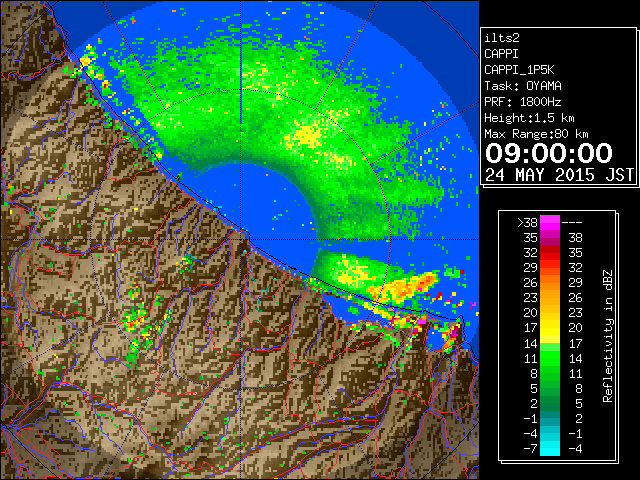640x480 pixels.
Task: Click the "---" legend label
Action: click(x=572, y=223)
